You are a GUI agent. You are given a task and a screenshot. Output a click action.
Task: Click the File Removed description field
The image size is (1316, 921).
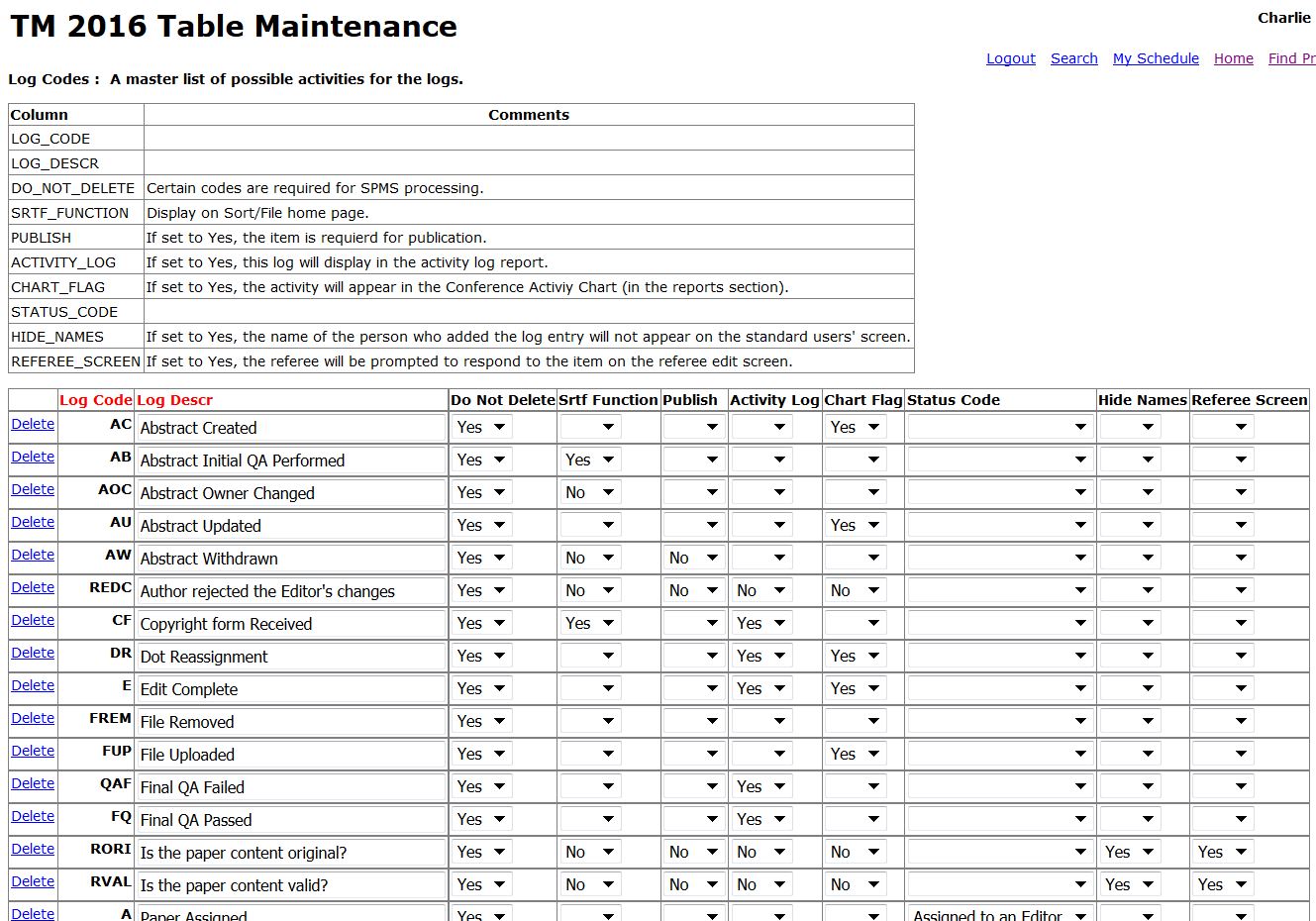point(291,722)
